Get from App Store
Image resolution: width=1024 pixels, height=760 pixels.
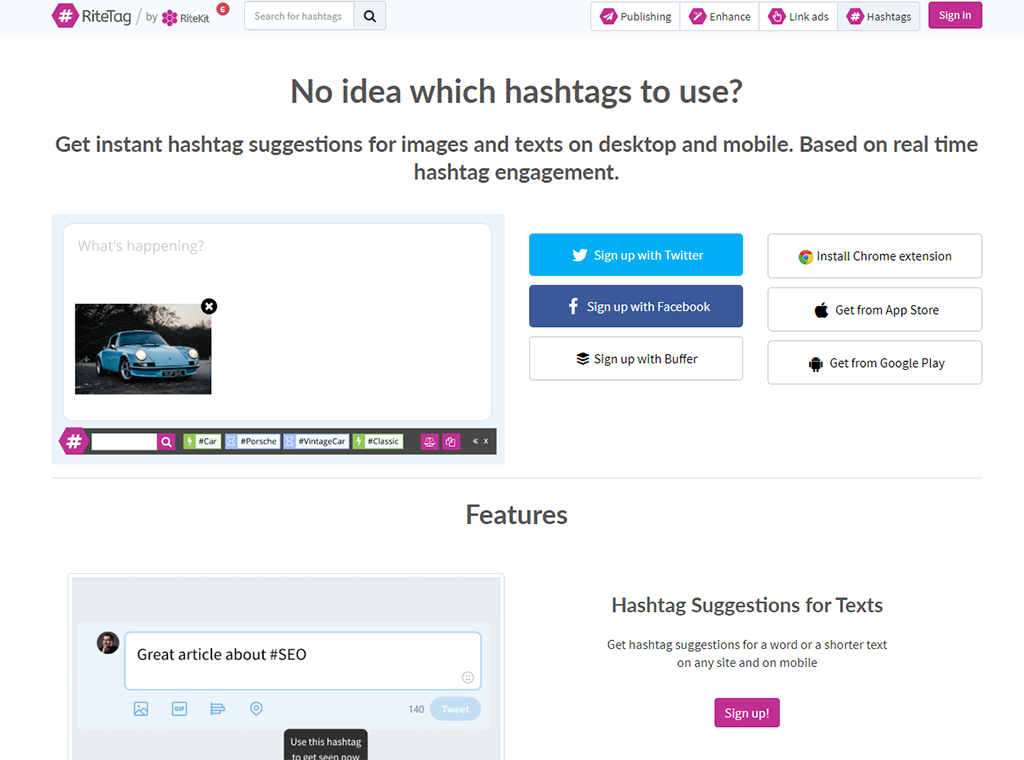874,309
